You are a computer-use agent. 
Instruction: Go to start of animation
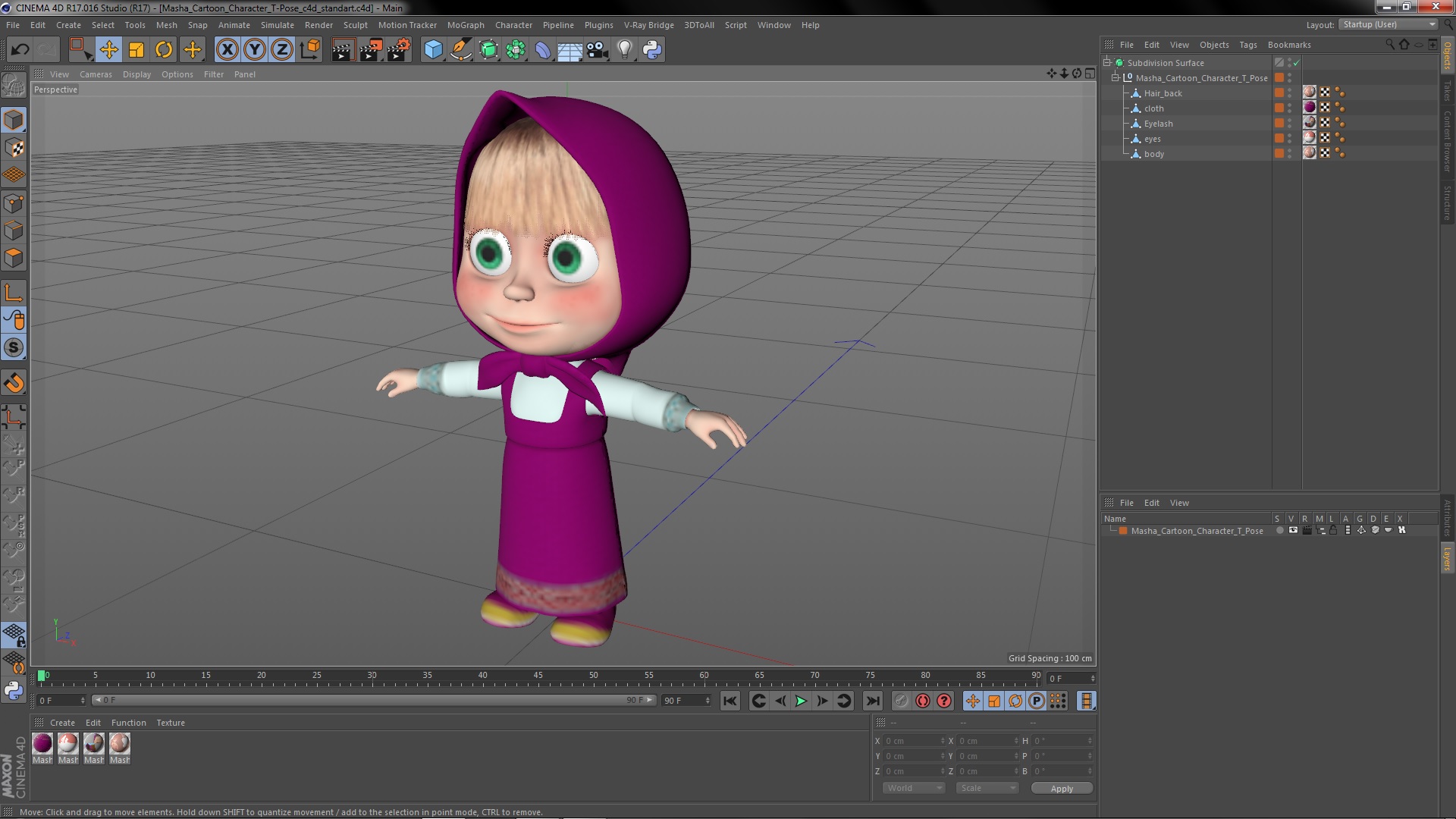click(x=730, y=701)
